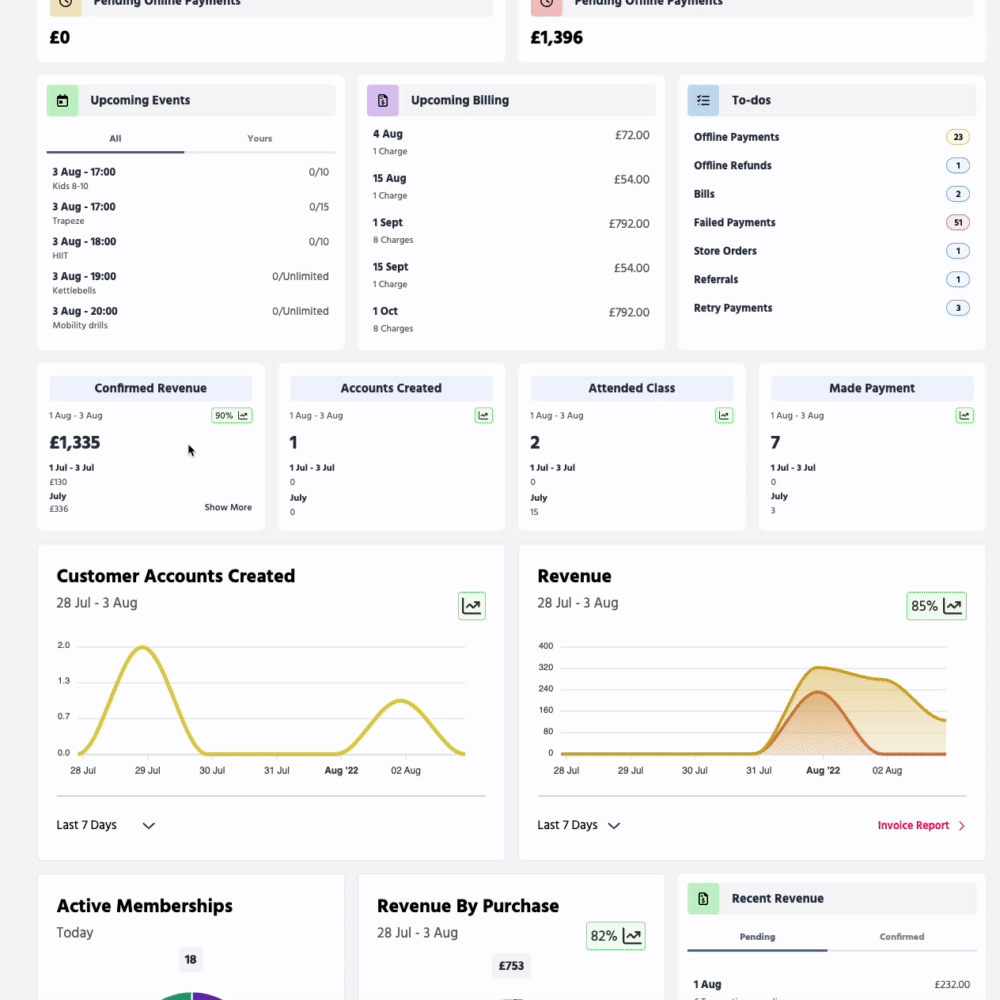This screenshot has height=1000, width=1000.
Task: Click the 82% trend badge in Revenue By Purchase
Action: [x=616, y=936]
